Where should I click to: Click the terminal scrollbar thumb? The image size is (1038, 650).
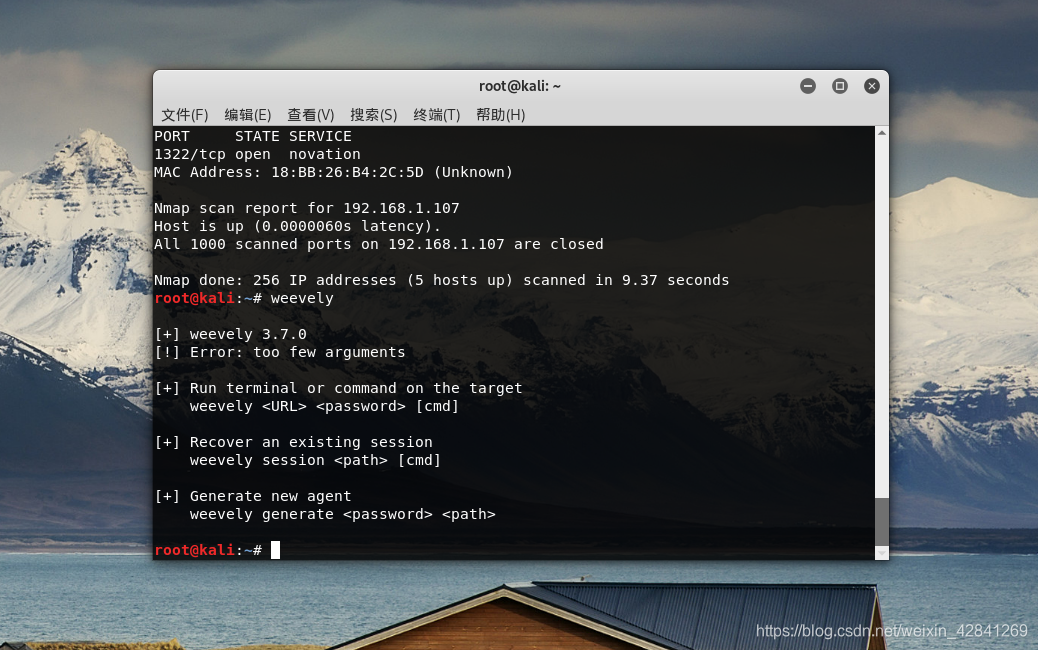(882, 522)
